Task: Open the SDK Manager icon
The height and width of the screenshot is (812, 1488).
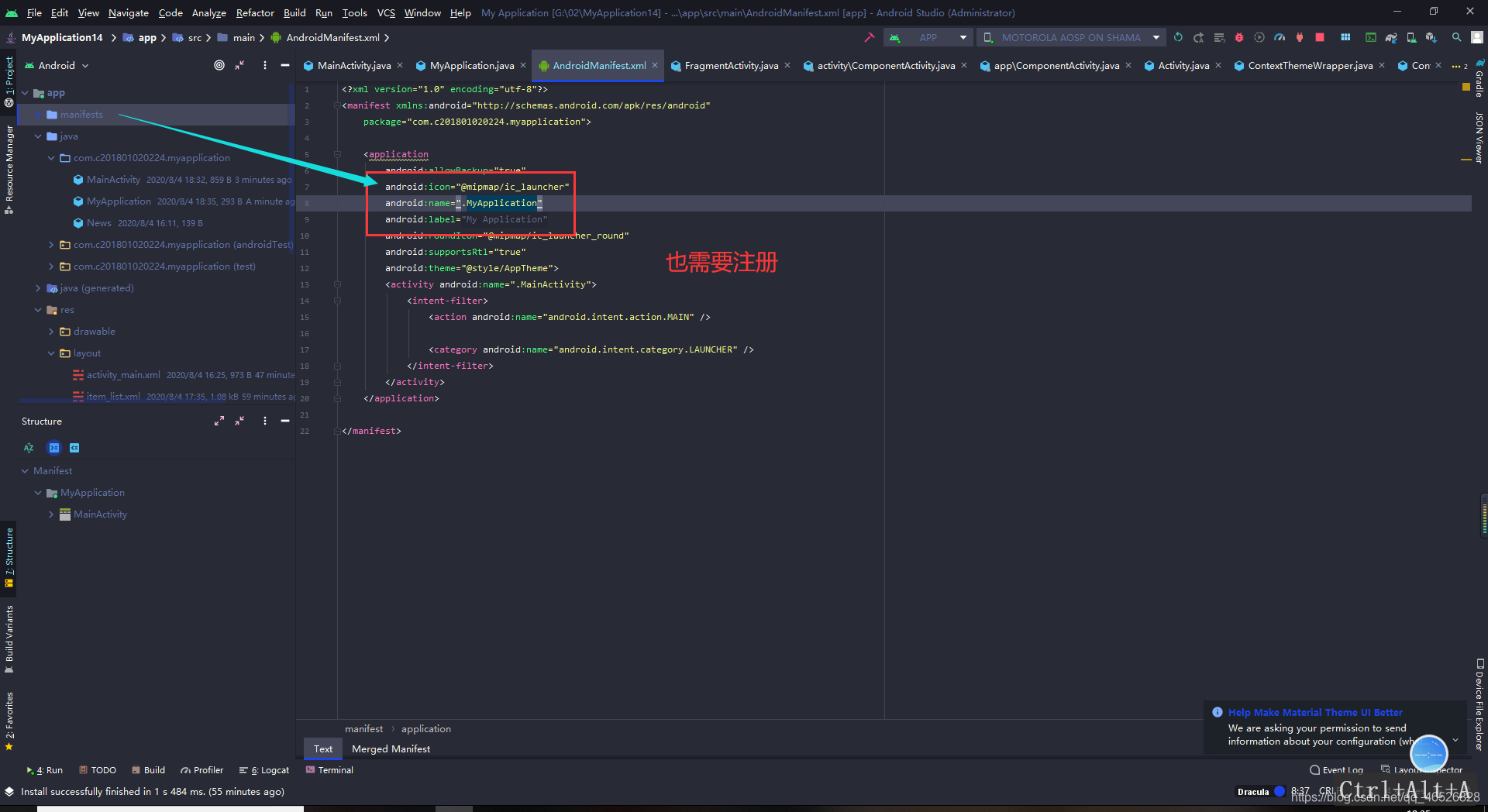Action: 1431,37
